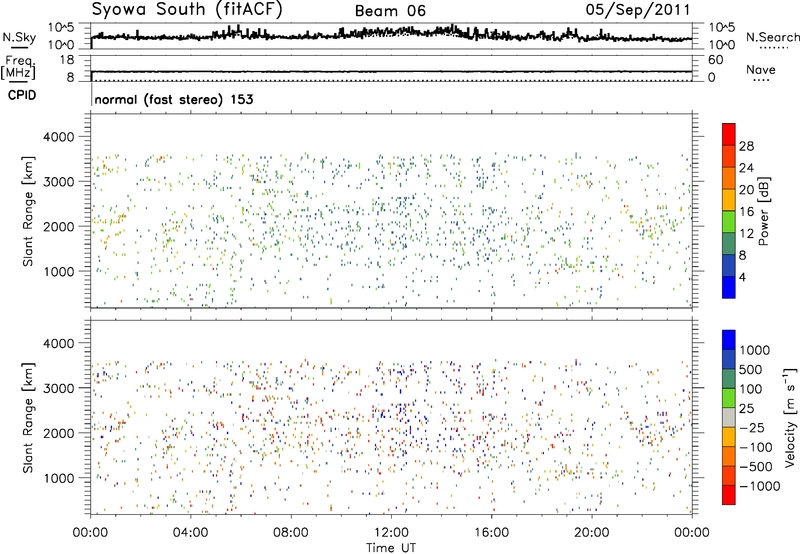
Task: Click the "N.Search" legend label
Action: coord(772,37)
